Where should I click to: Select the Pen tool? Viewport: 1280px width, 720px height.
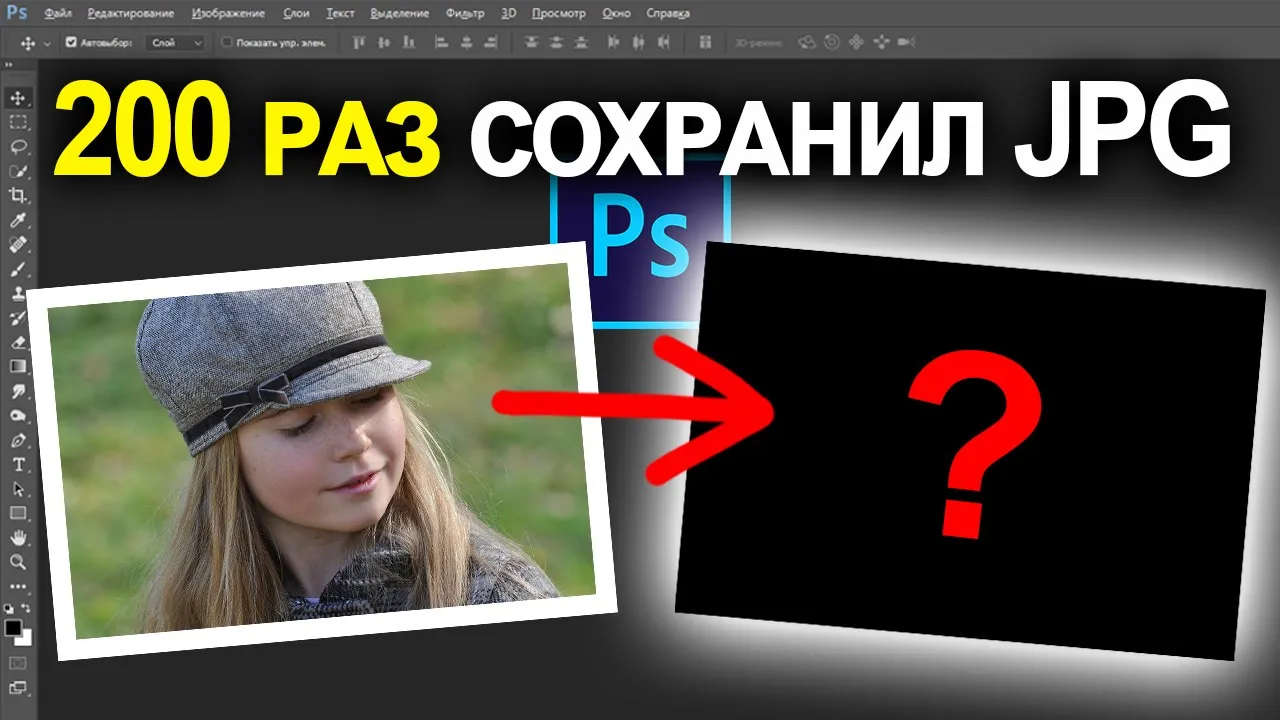(x=18, y=441)
